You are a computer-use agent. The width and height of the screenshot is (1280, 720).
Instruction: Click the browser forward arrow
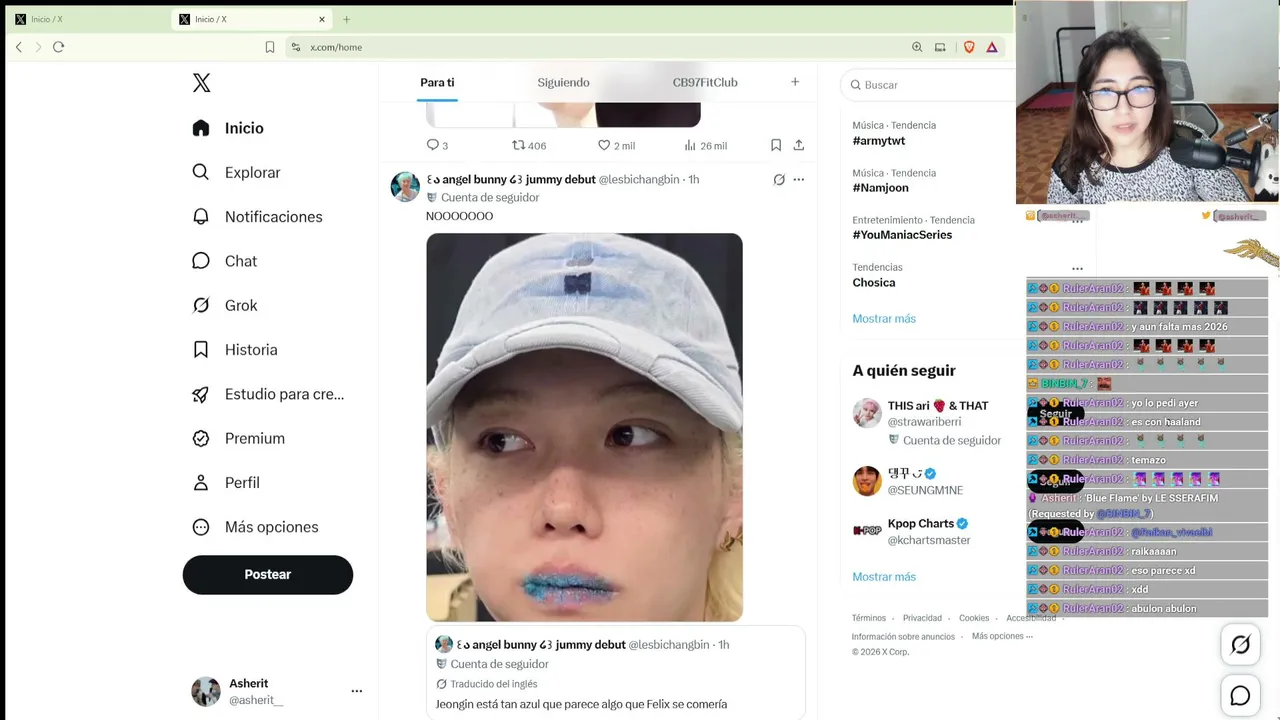[x=38, y=47]
